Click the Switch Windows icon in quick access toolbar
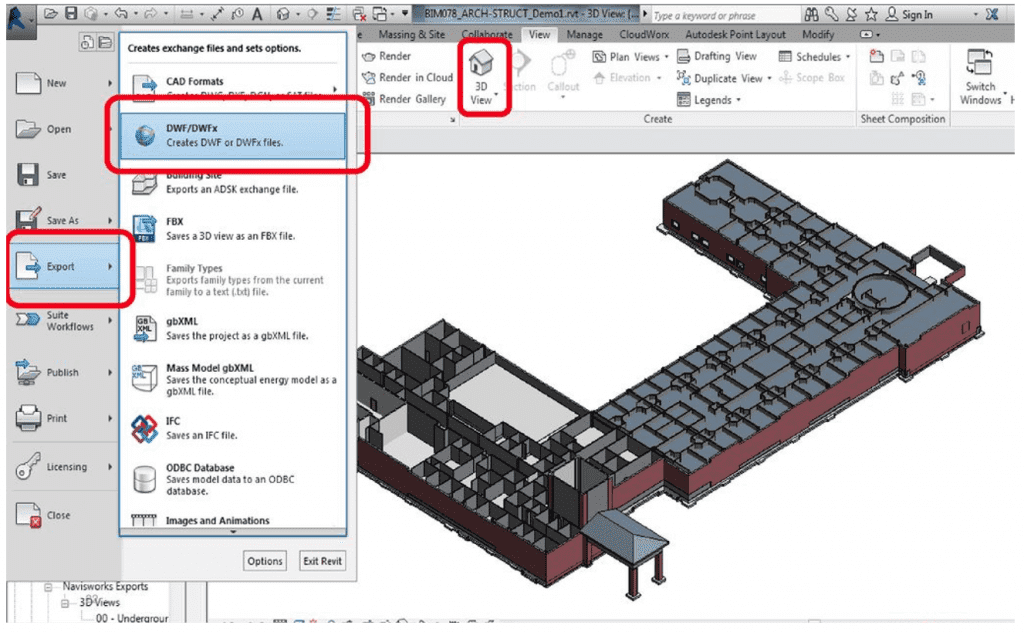This screenshot has height=632, width=1024. [x=379, y=14]
